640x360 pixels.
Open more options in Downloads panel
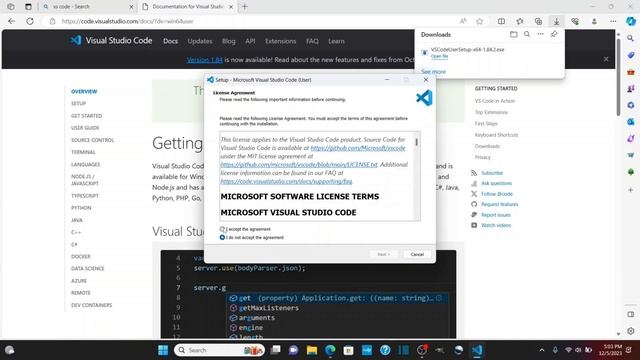pos(540,35)
